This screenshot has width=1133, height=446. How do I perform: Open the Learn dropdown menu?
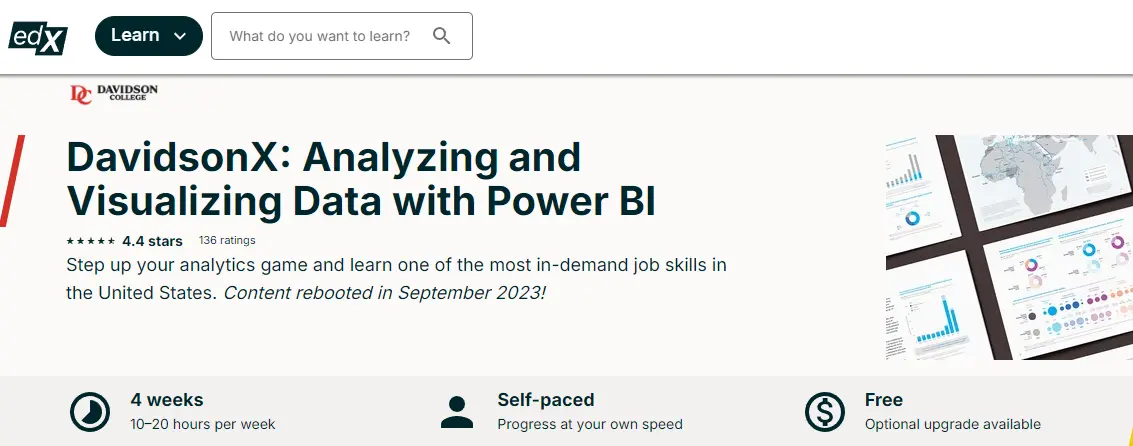(x=149, y=35)
